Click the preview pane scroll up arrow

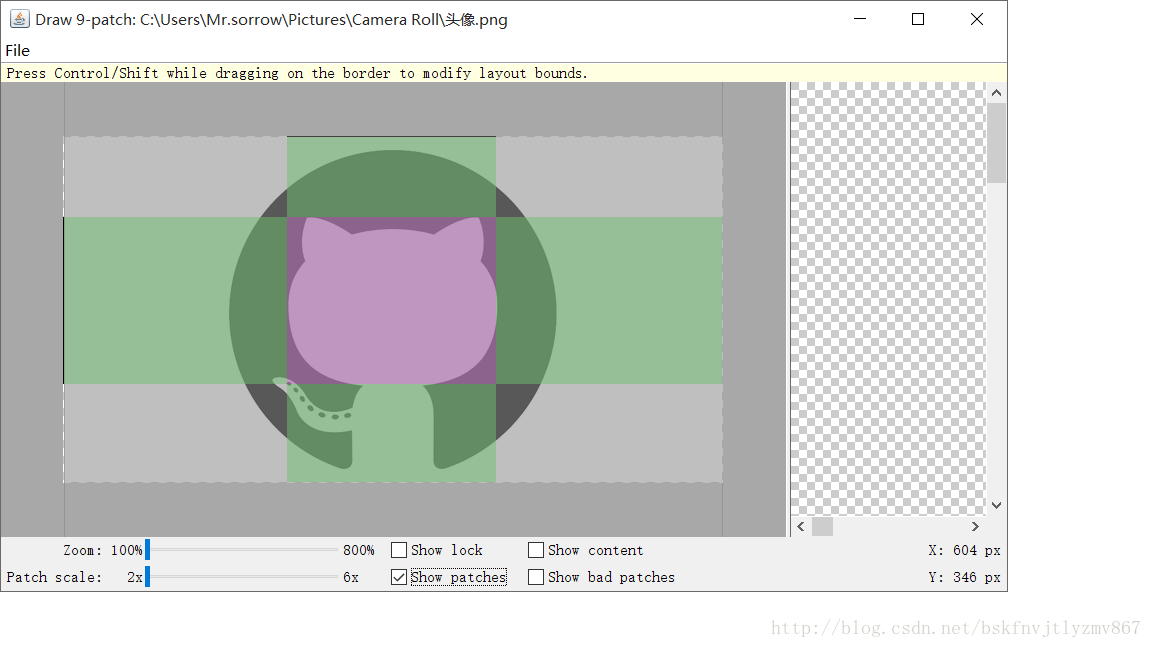pos(996,93)
